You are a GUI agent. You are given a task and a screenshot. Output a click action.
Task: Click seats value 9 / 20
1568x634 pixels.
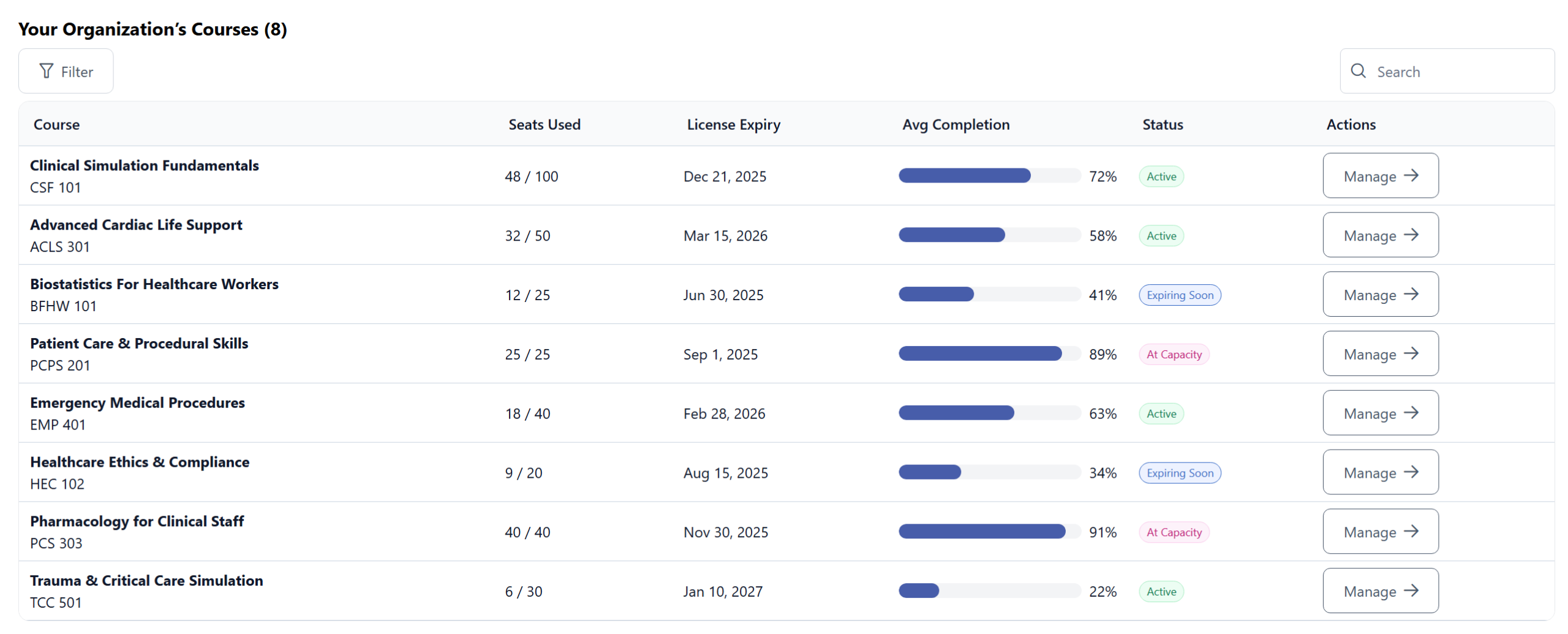[x=524, y=474]
